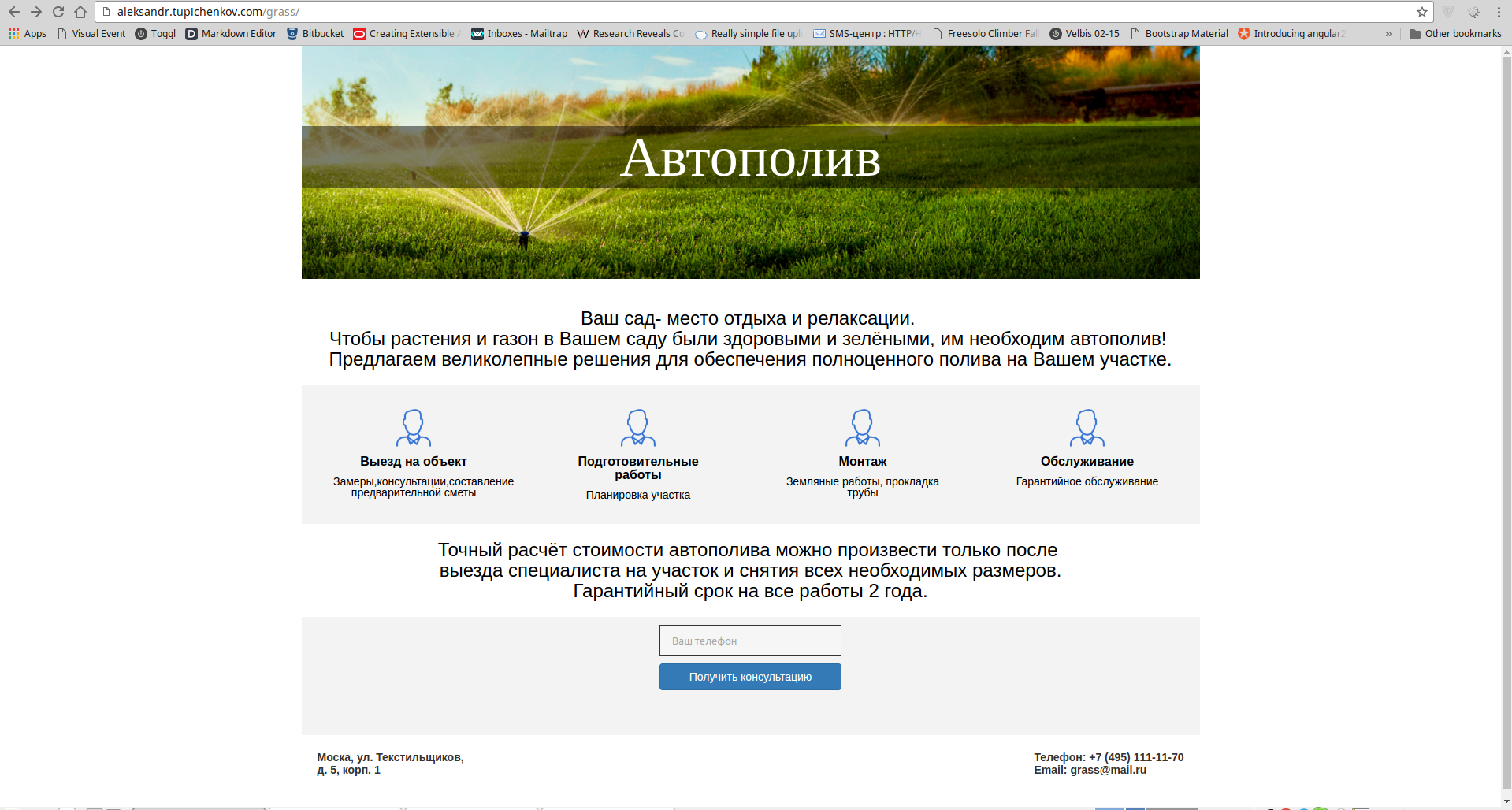Open the Markdown Editor bookmark
The width and height of the screenshot is (1512, 810).
[x=231, y=34]
